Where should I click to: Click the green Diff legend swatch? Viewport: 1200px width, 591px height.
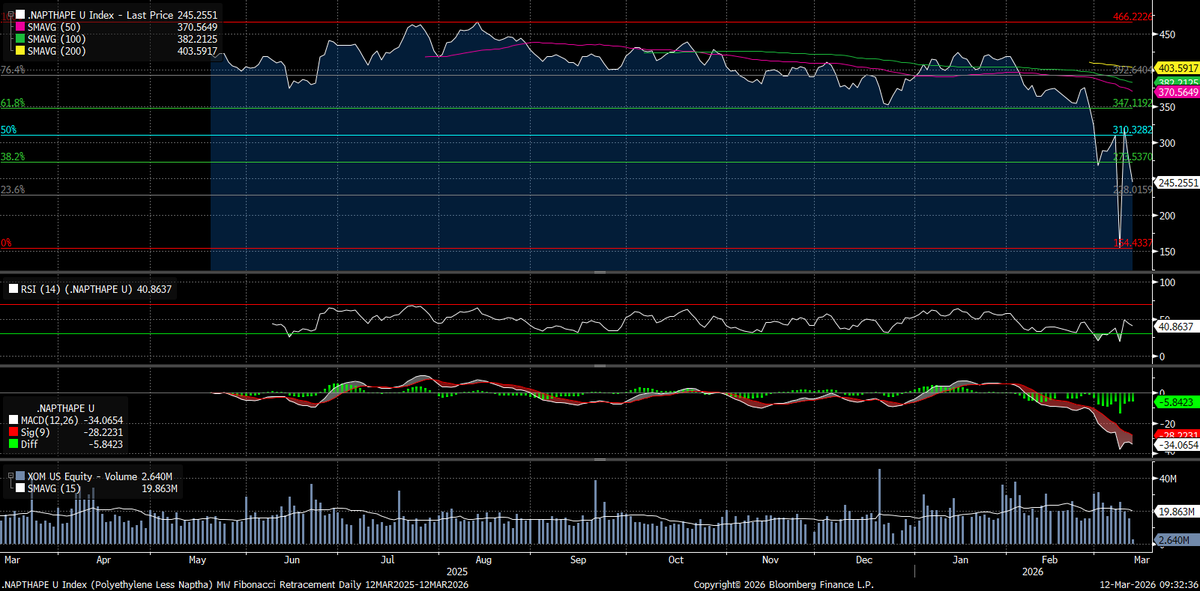coord(13,444)
